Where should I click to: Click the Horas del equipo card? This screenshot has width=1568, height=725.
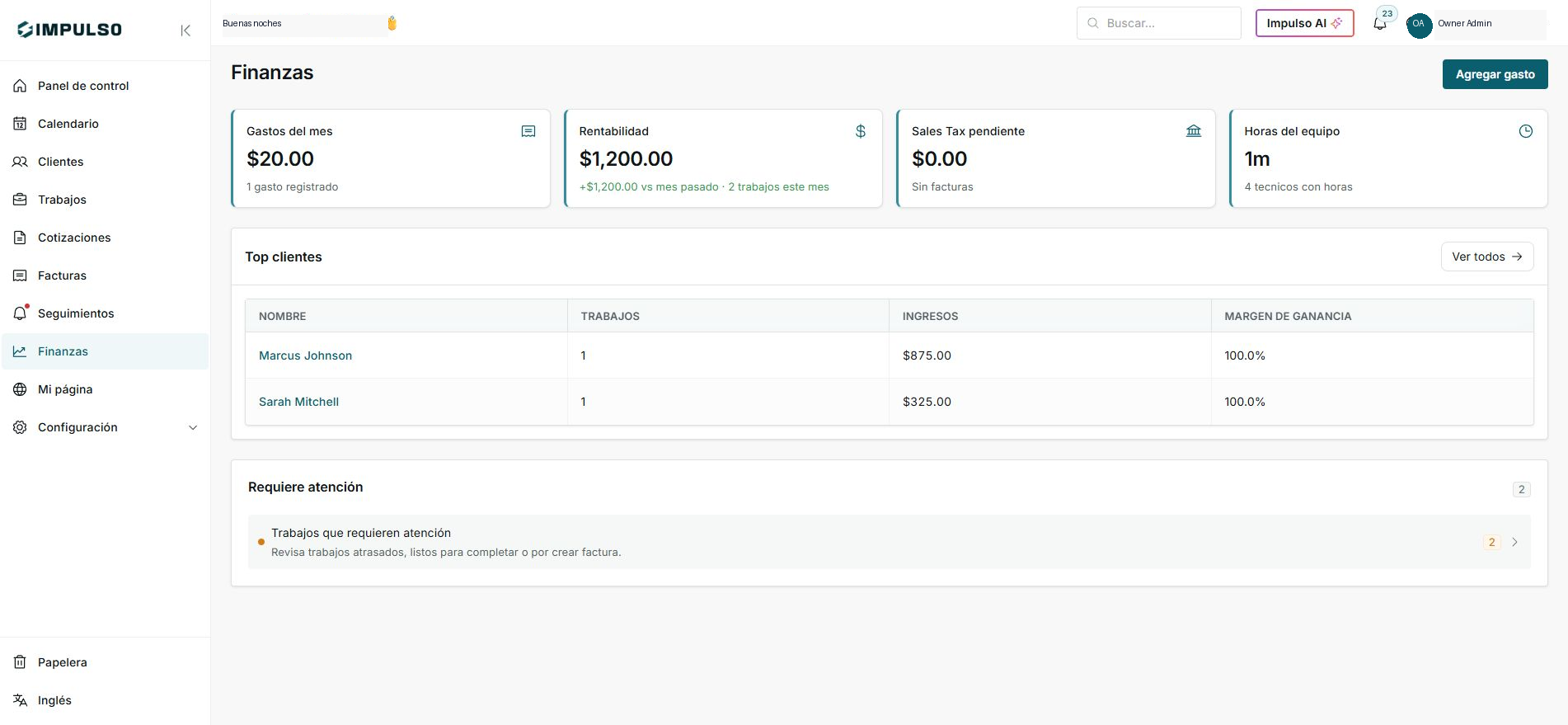(x=1388, y=158)
